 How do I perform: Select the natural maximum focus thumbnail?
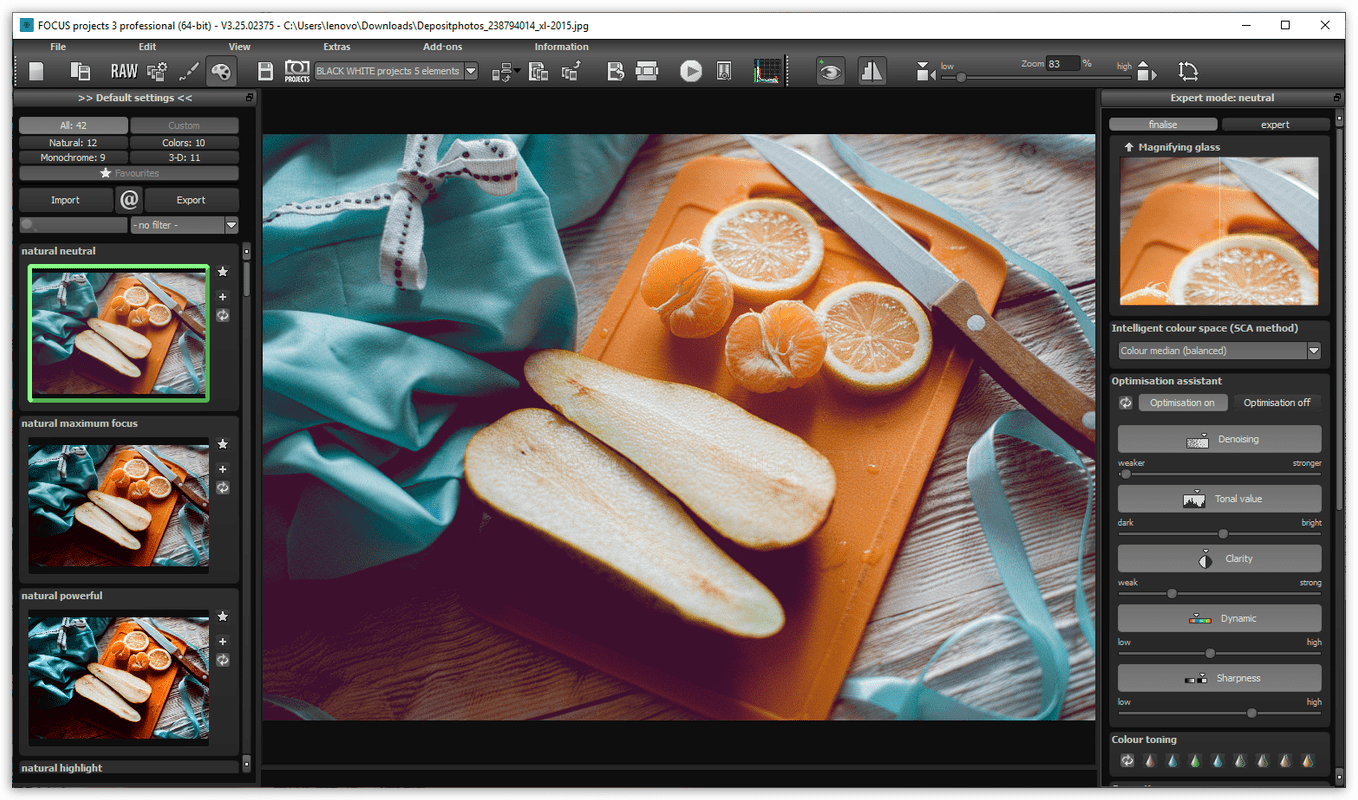[x=119, y=504]
